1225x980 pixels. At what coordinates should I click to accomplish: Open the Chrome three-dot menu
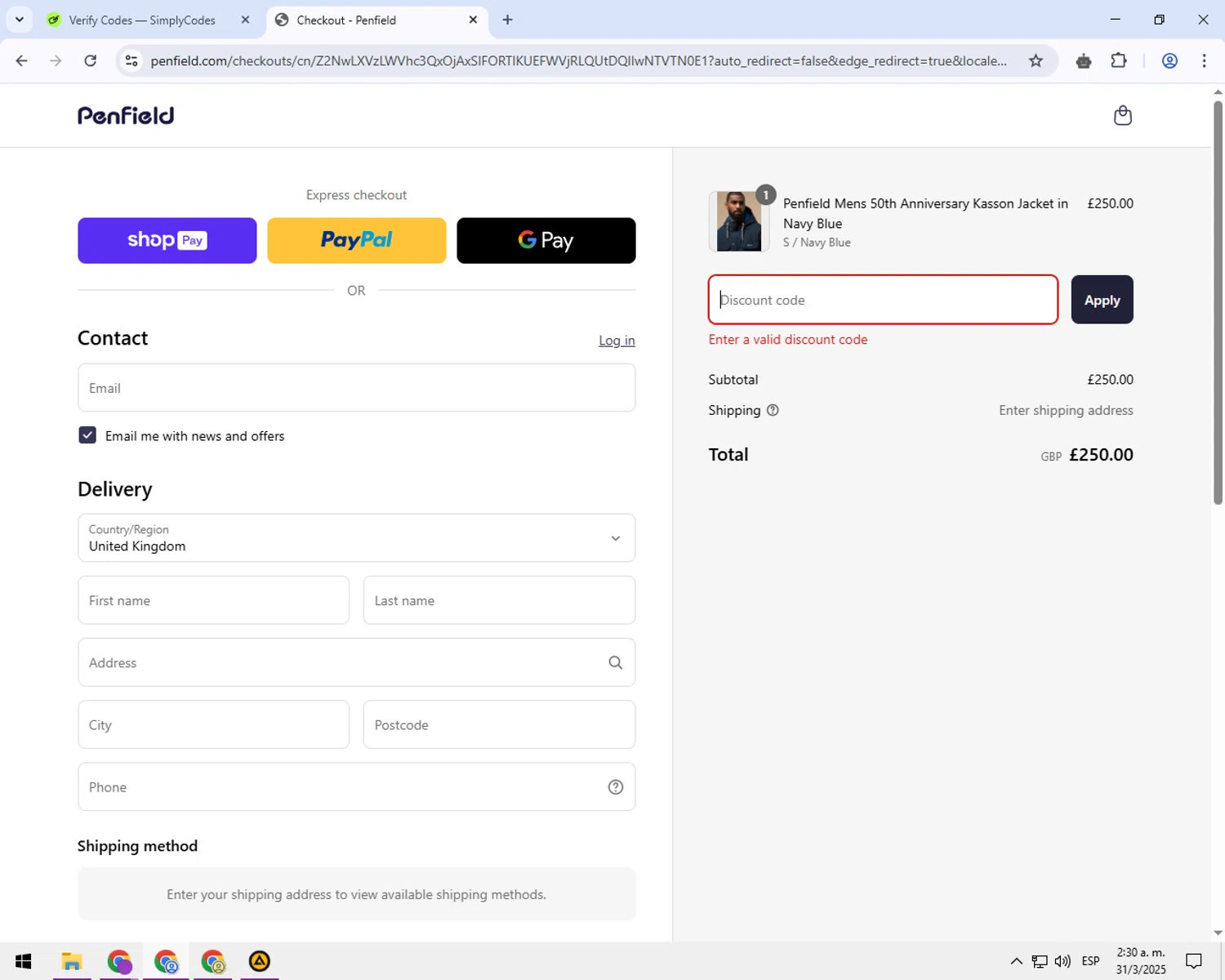click(x=1205, y=60)
